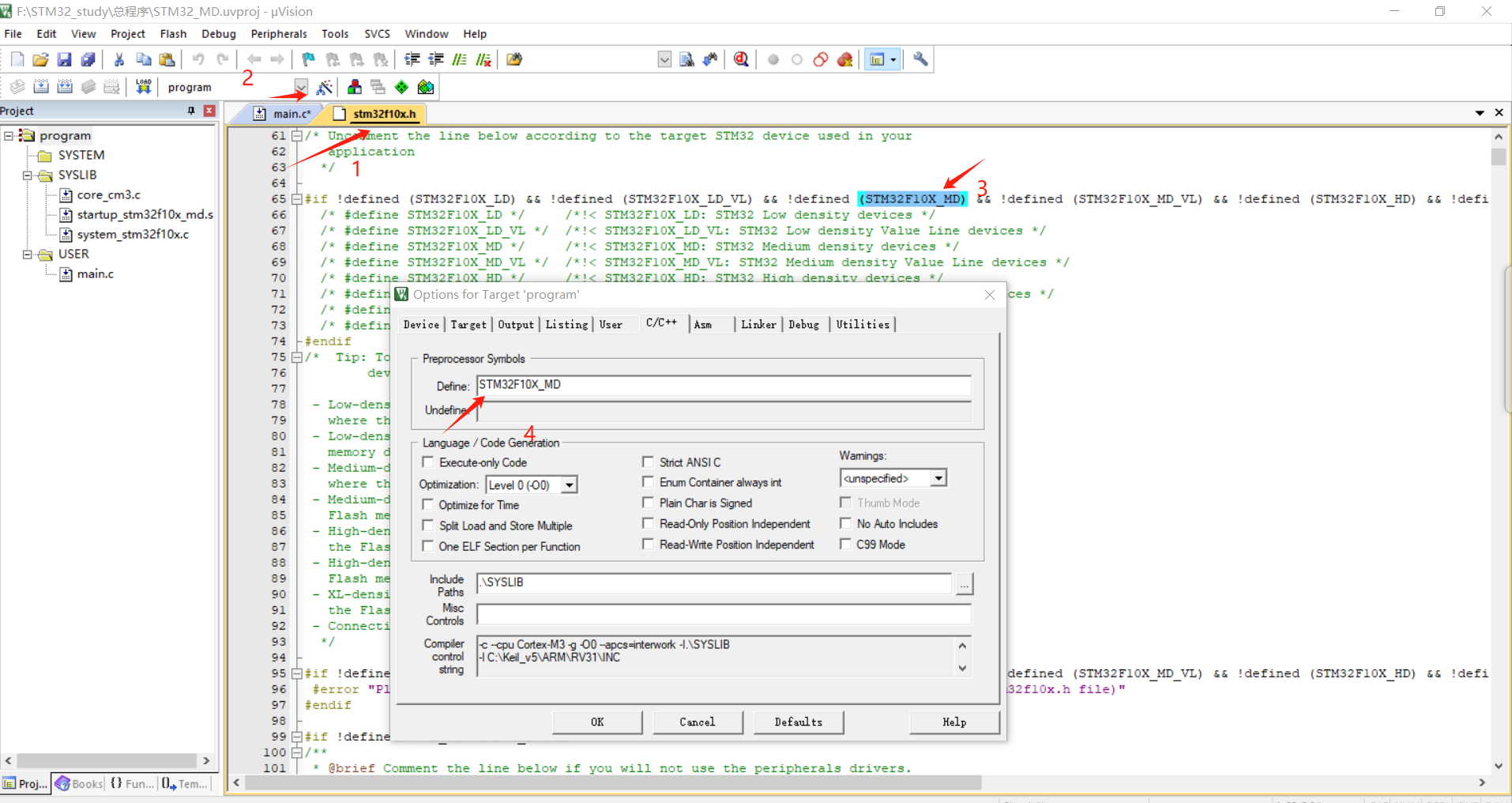Enable Strict ANSI C option
1512x803 pixels.
point(648,462)
